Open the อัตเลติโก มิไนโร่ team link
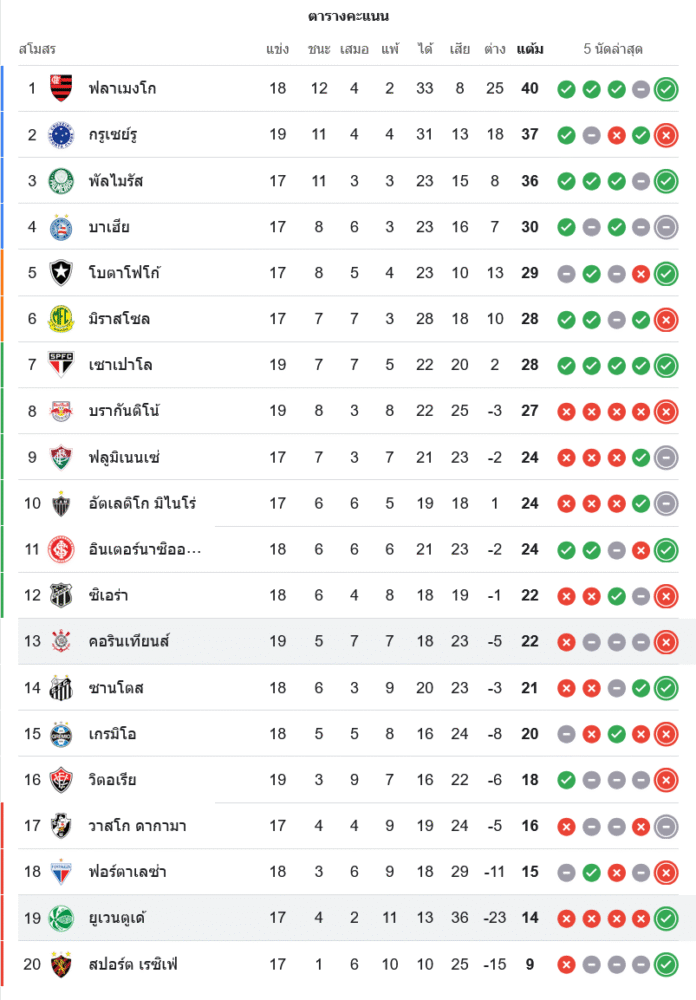 [142, 503]
